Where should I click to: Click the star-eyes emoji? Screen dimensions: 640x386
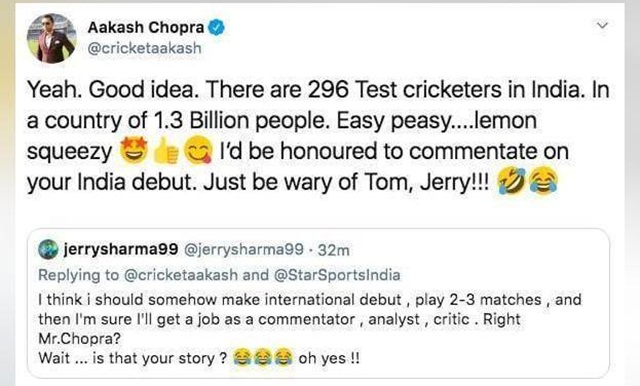tap(133, 151)
